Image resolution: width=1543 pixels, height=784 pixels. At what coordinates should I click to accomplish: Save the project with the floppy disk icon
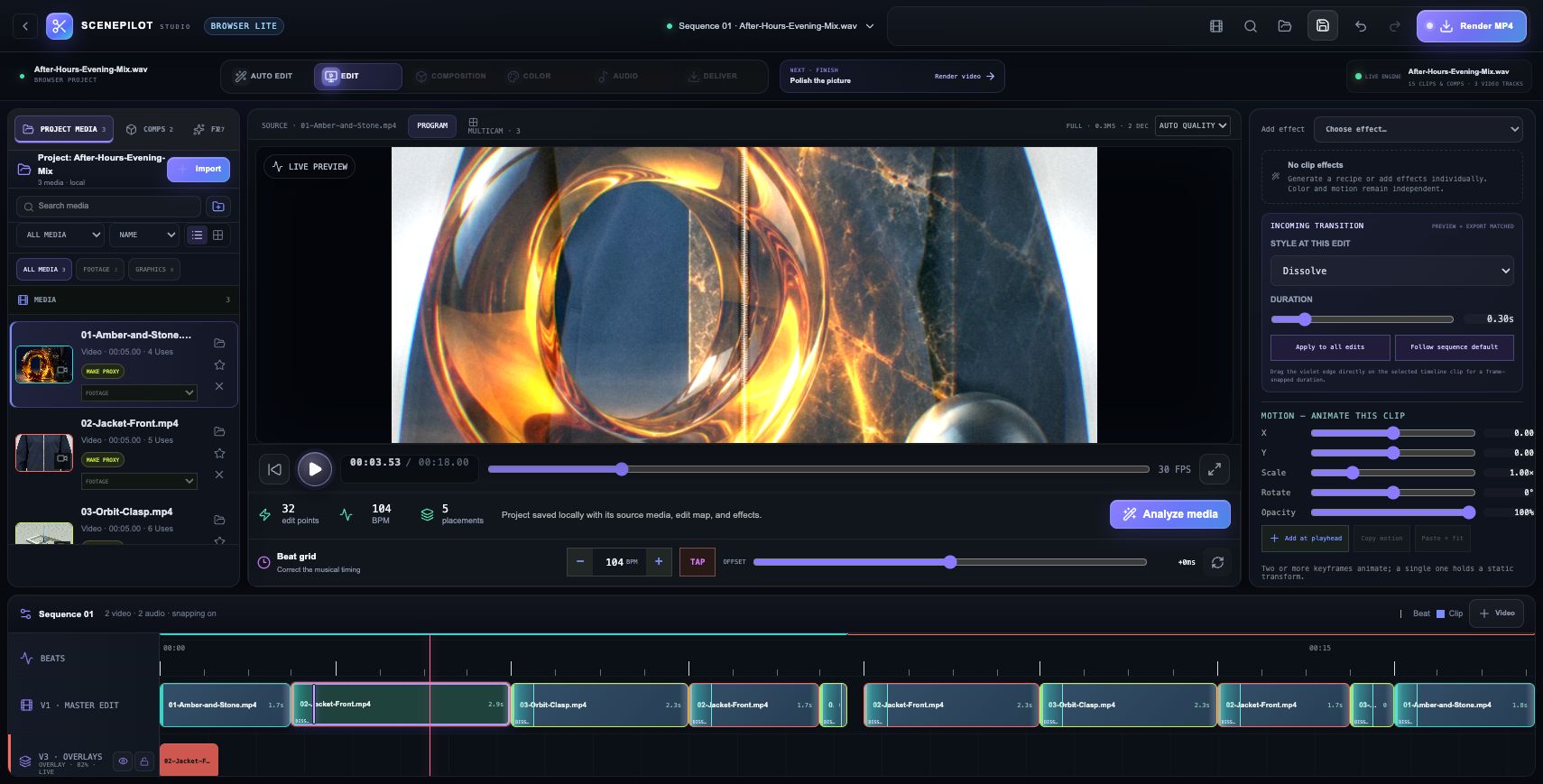[x=1323, y=26]
